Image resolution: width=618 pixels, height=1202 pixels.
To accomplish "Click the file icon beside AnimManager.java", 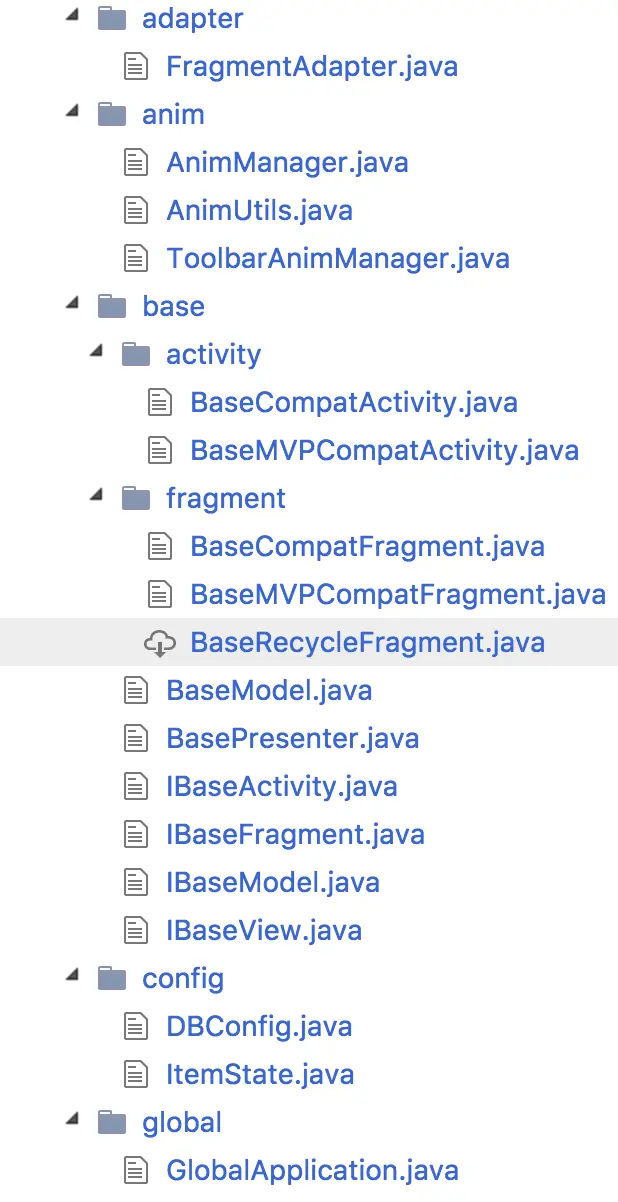I will (x=135, y=163).
